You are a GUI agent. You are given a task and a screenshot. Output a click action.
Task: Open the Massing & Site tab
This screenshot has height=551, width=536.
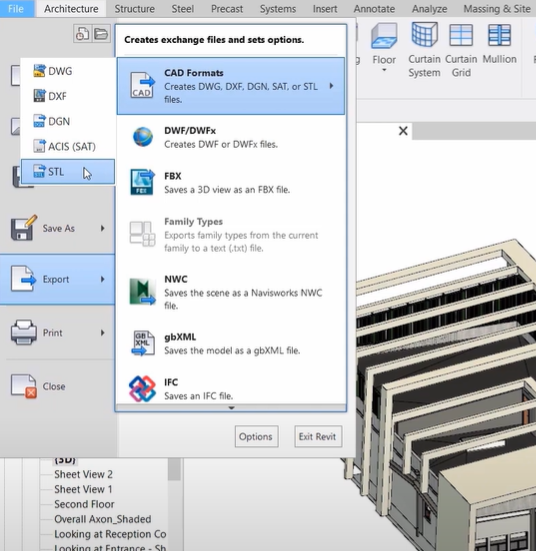click(x=497, y=8)
